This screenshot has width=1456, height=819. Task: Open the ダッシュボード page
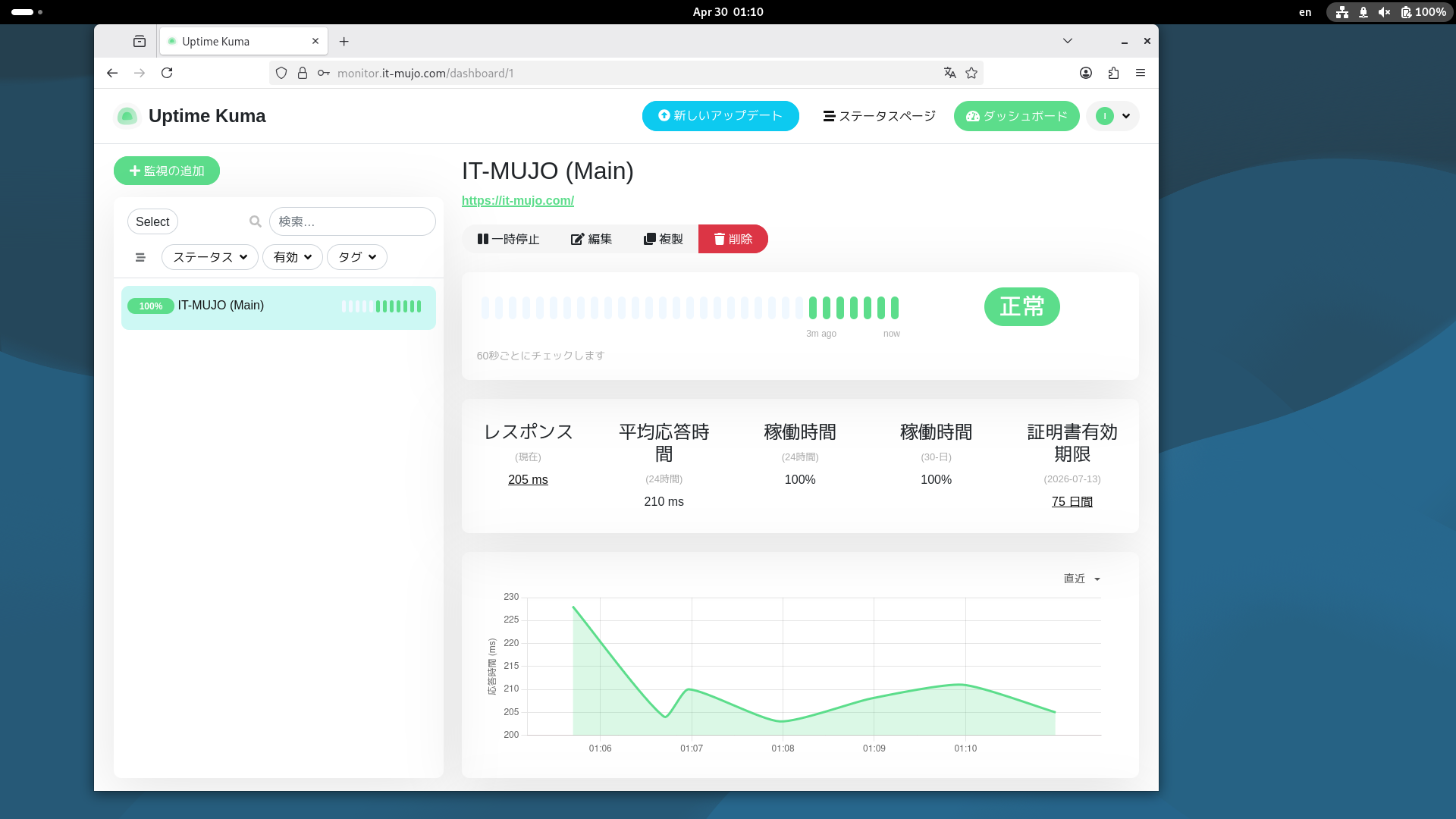[x=1016, y=116]
